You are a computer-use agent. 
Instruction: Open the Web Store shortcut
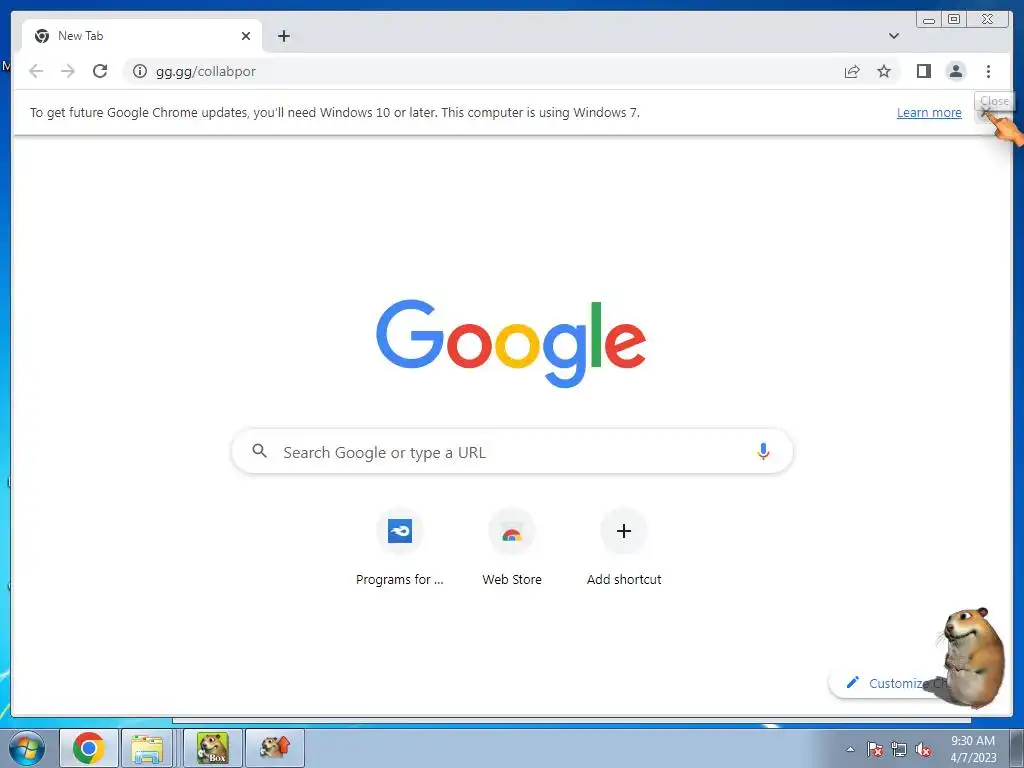pyautogui.click(x=512, y=548)
